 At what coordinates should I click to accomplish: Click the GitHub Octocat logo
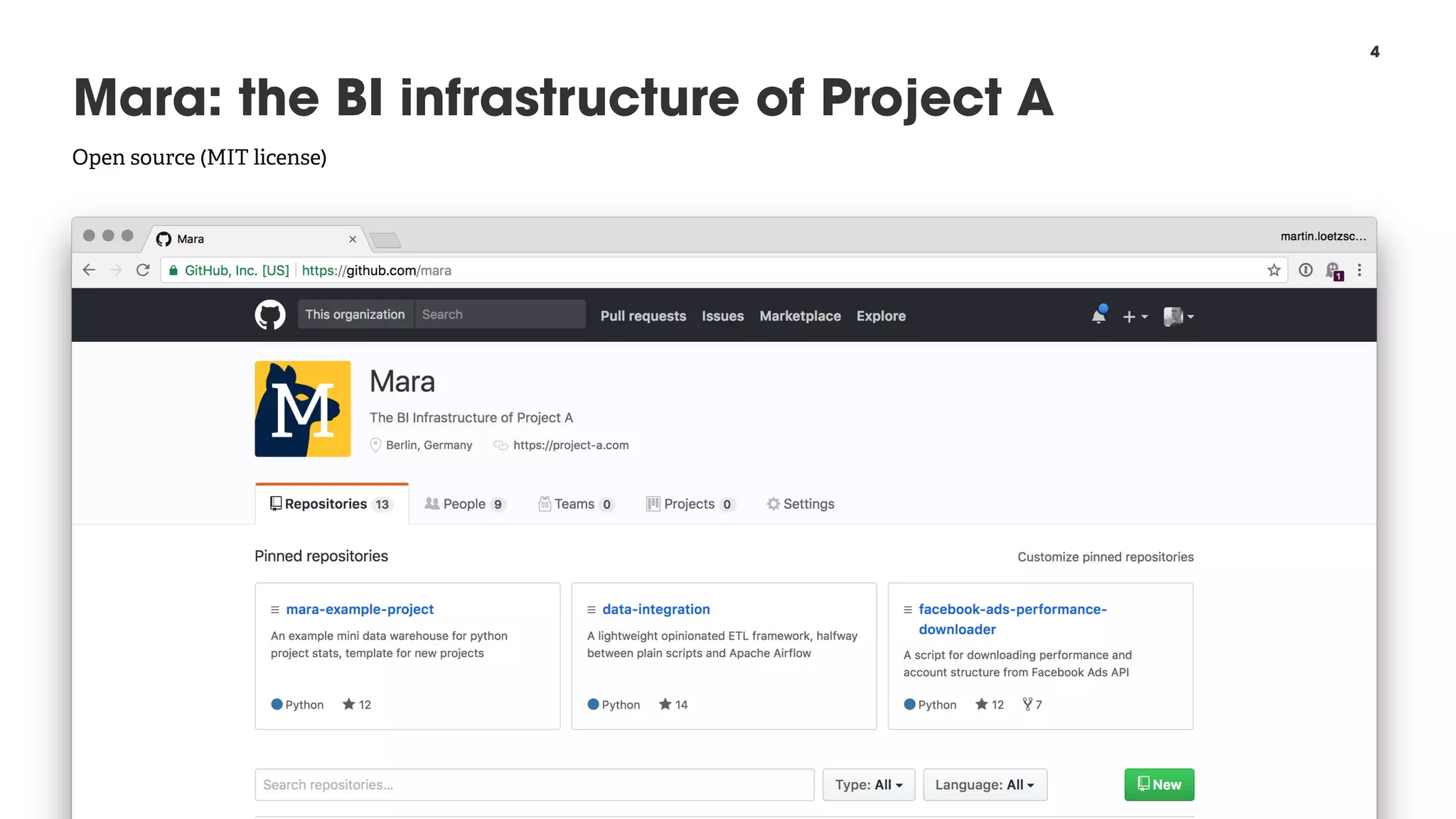pos(270,315)
